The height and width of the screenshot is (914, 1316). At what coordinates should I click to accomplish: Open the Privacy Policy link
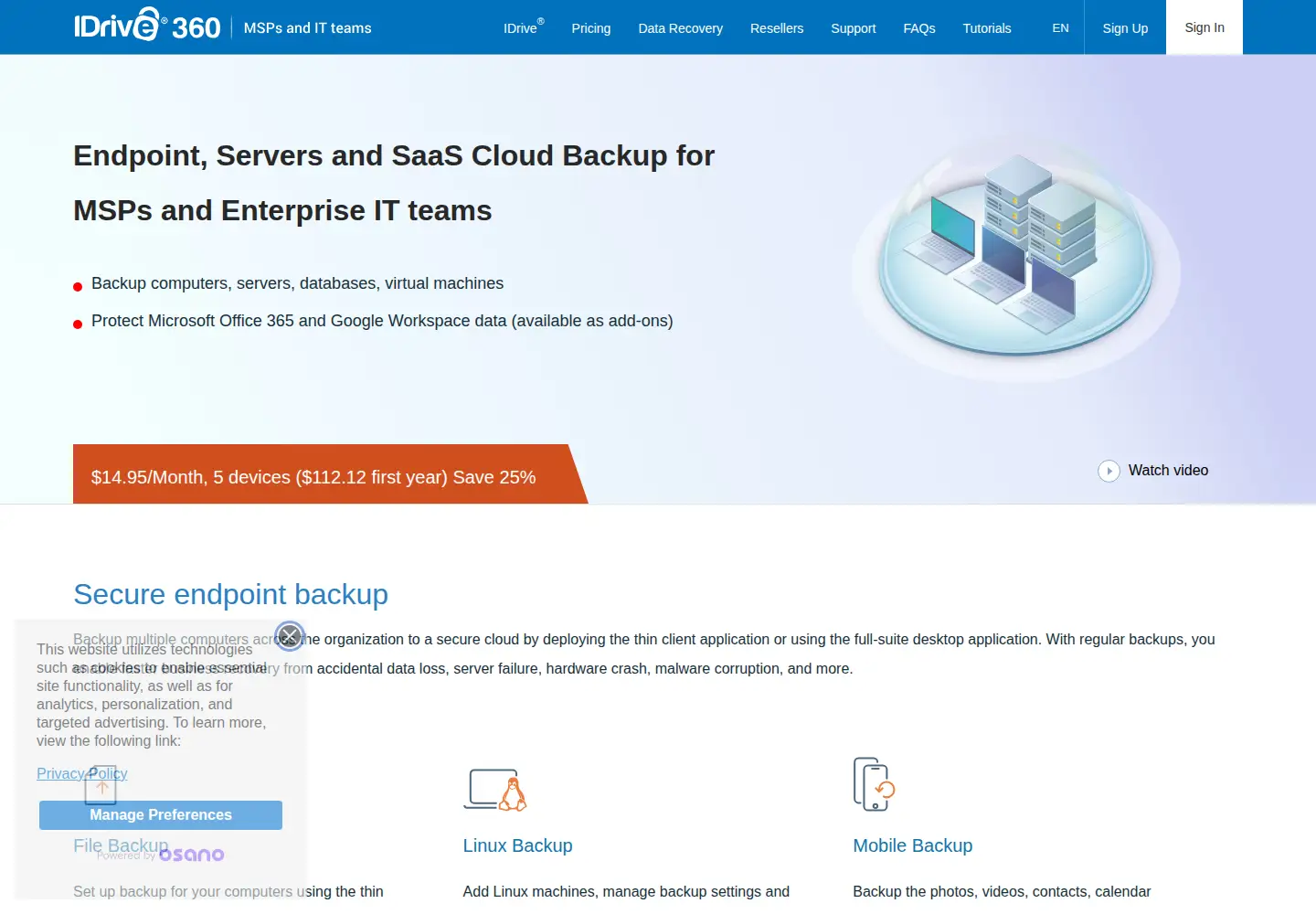[x=81, y=773]
